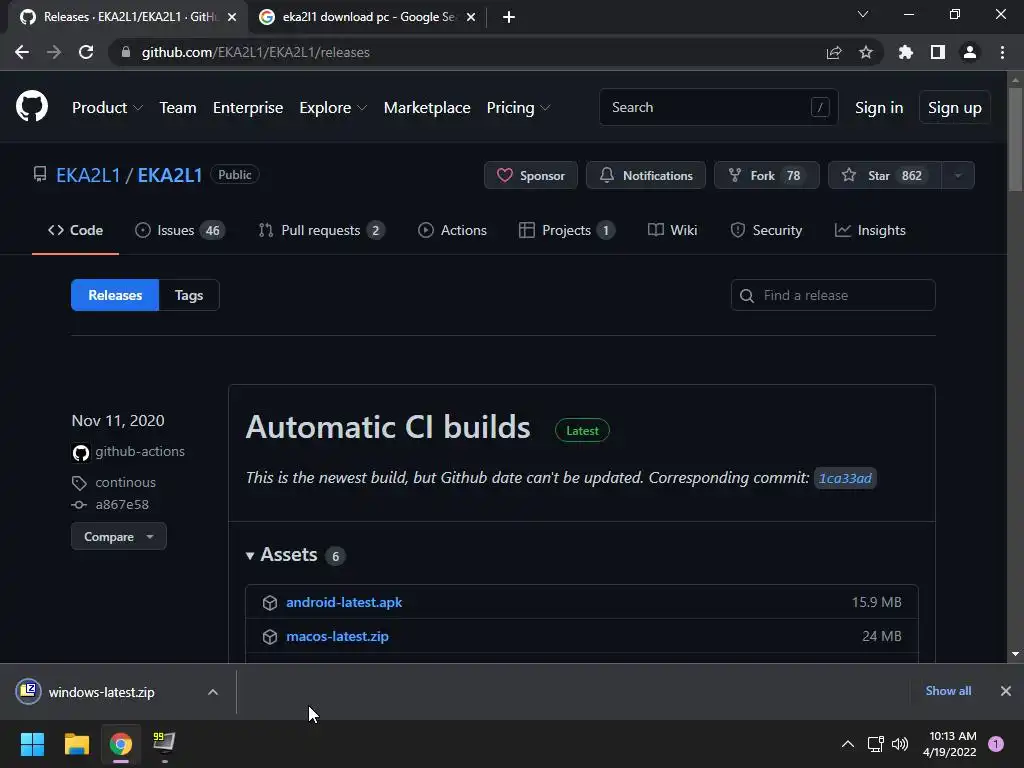Click Show all downloads
The image size is (1024, 768).
(x=948, y=691)
